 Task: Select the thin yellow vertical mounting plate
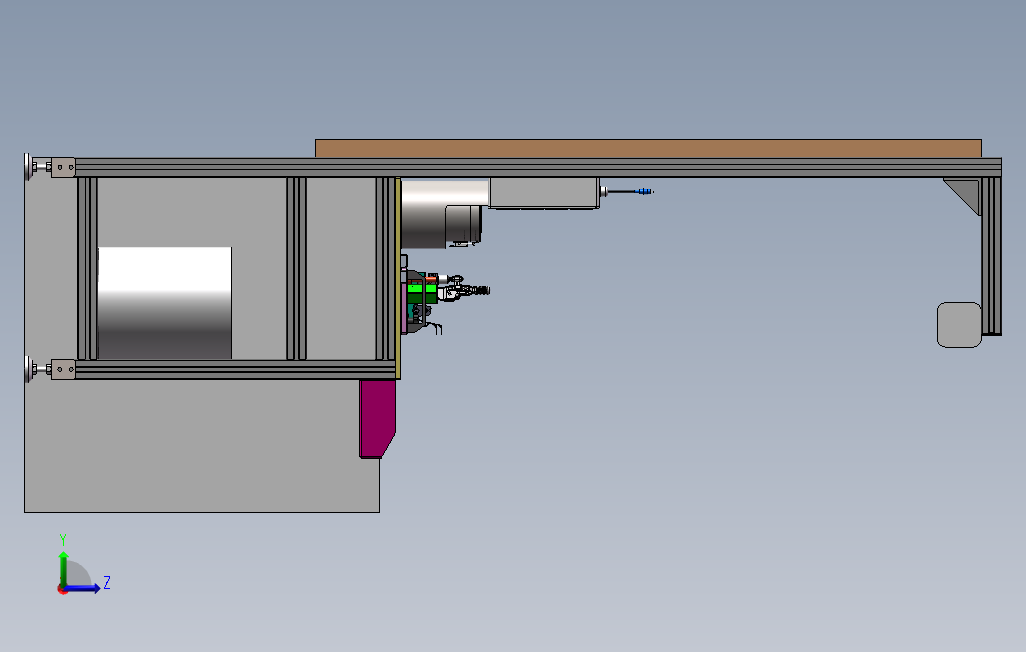398,278
